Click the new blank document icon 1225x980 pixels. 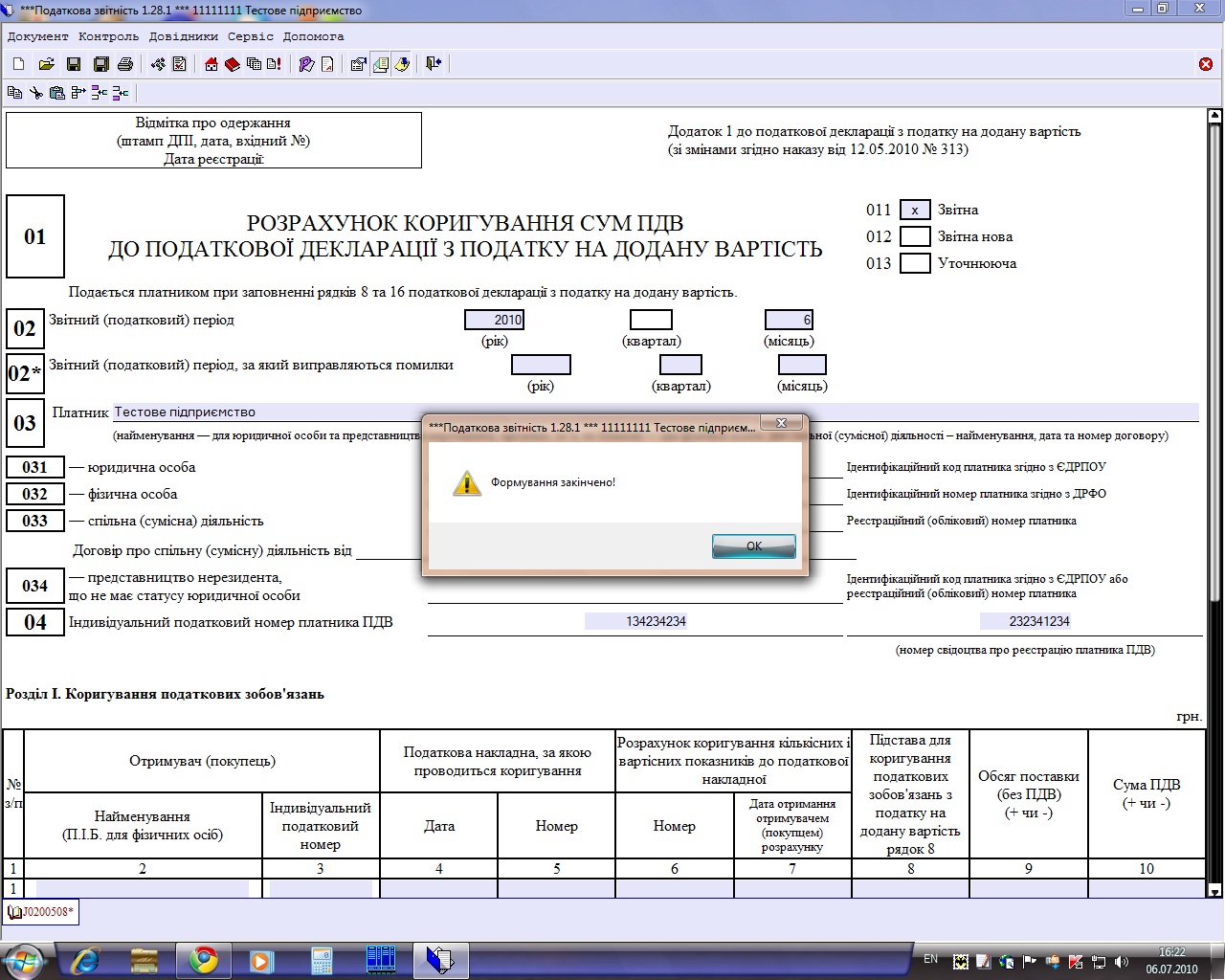pos(18,64)
